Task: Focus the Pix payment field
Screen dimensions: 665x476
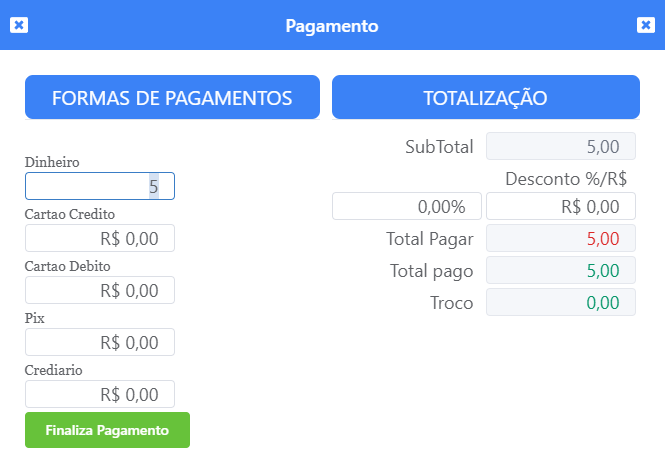Action: click(100, 342)
